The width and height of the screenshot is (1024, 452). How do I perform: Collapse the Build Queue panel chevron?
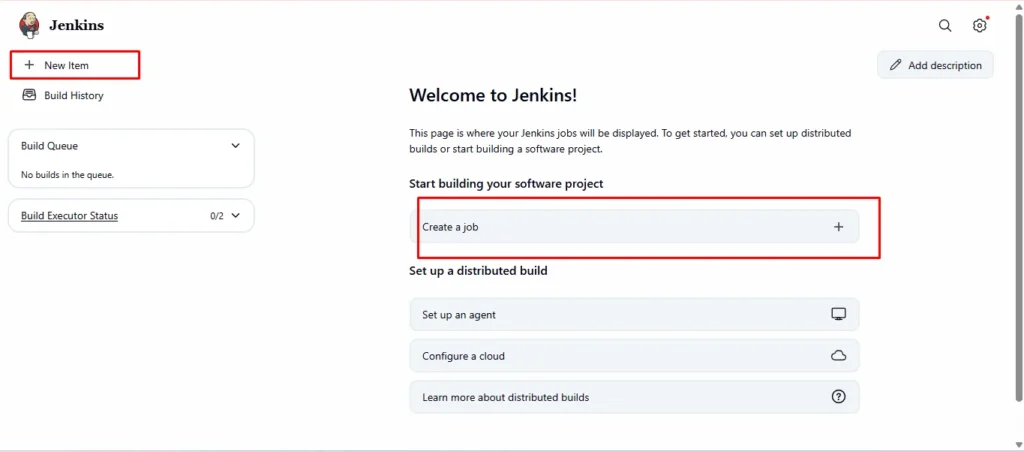pyautogui.click(x=235, y=146)
